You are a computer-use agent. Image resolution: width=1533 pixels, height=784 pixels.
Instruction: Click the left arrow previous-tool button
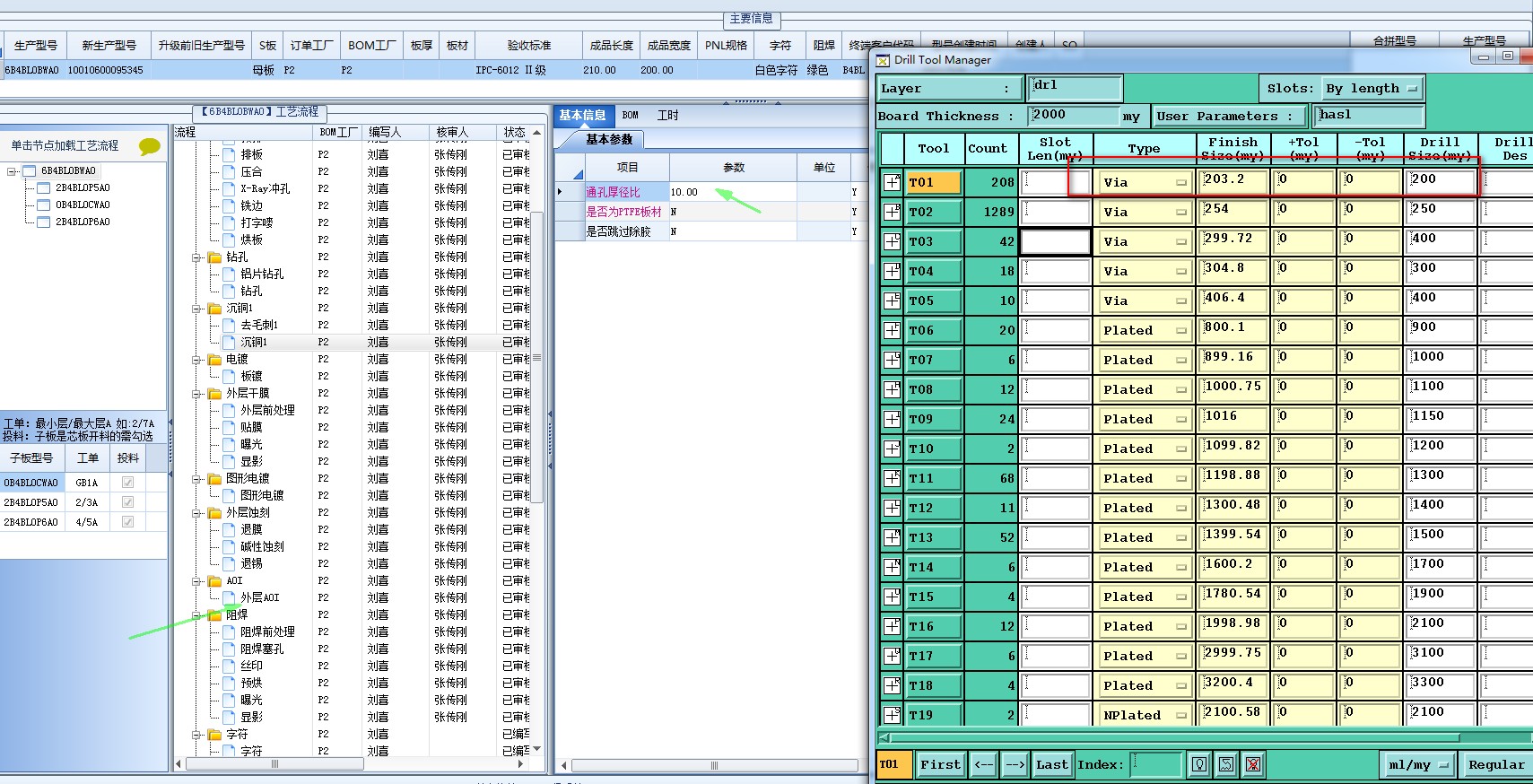click(x=983, y=764)
